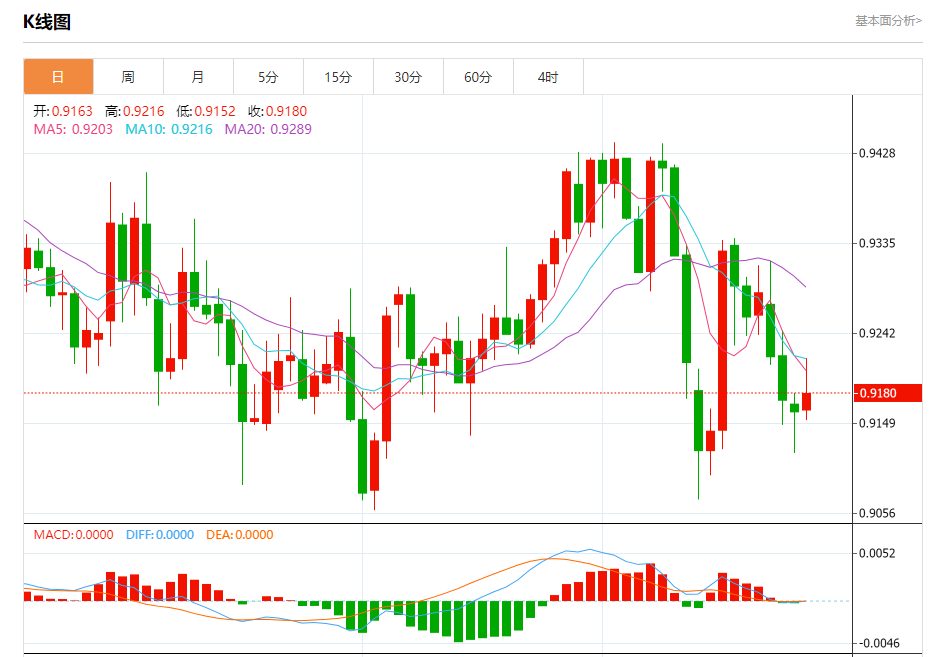Click the DIFF:0.0000 indicator label
The height and width of the screenshot is (657, 936).
point(160,535)
